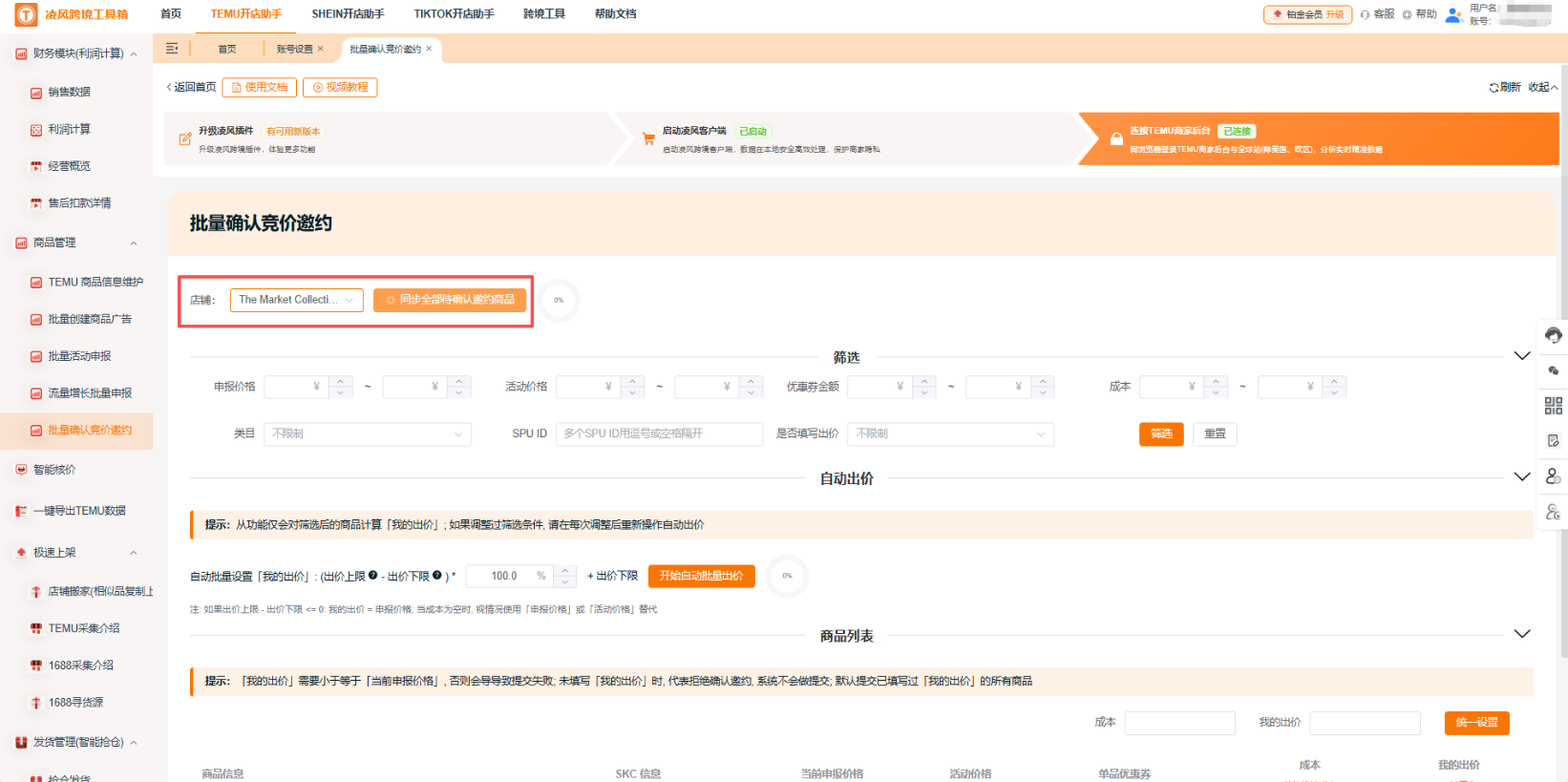This screenshot has width=1568, height=782.
Task: Open the 类目 不限制 dropdown
Action: point(368,433)
